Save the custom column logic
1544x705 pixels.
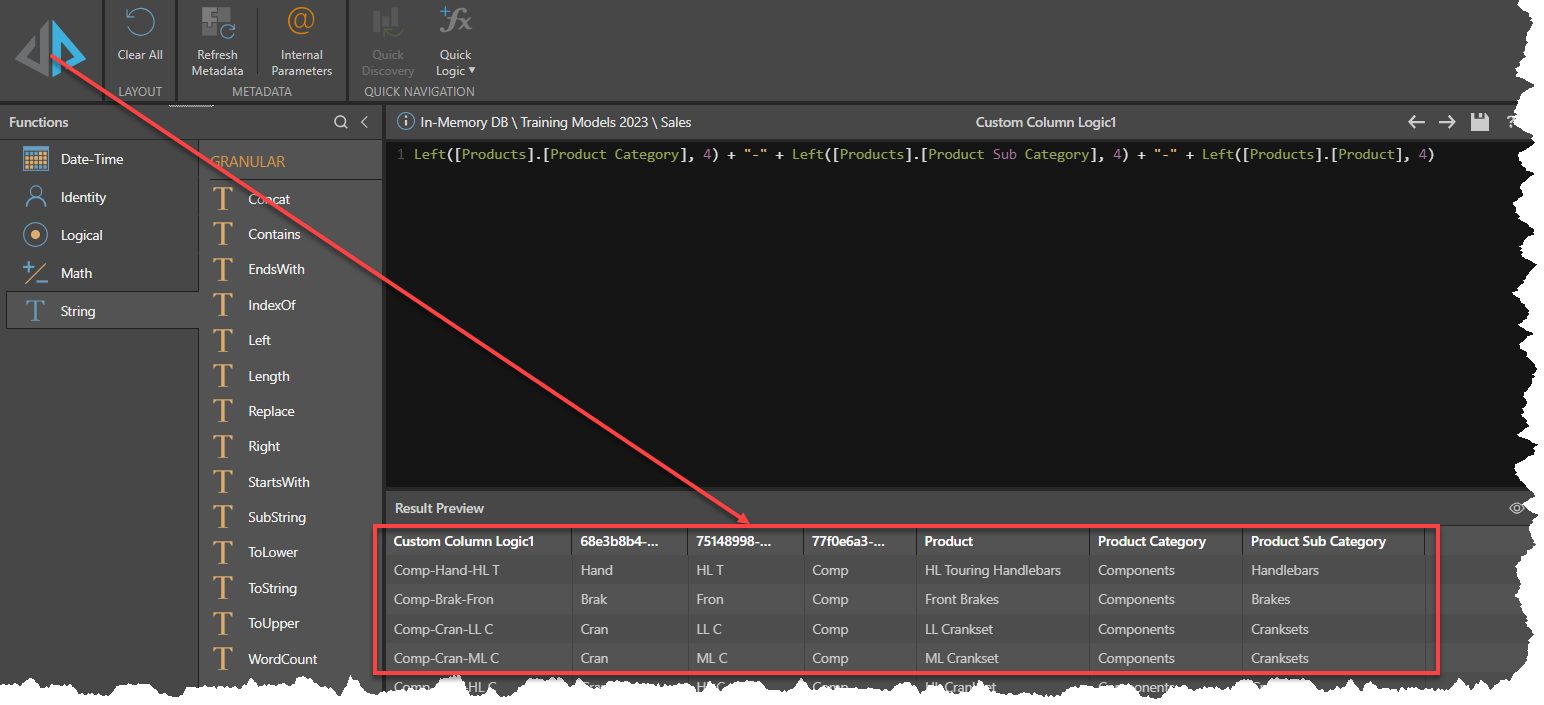click(1480, 121)
